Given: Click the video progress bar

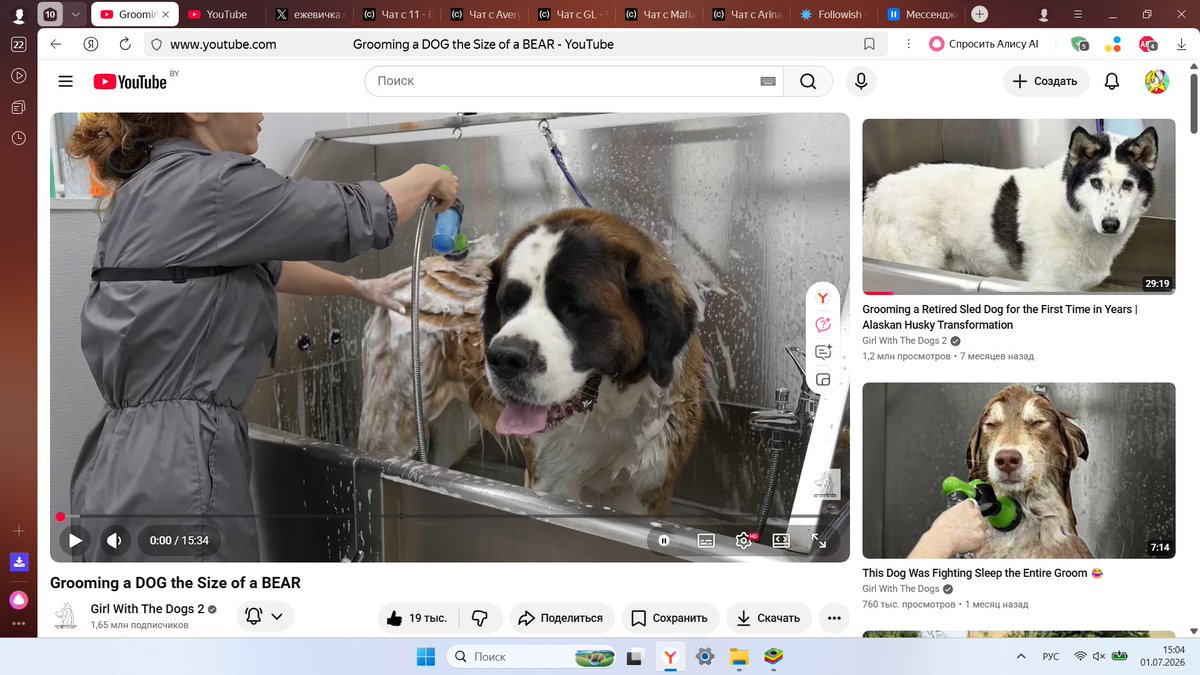Looking at the screenshot, I should click(x=450, y=516).
